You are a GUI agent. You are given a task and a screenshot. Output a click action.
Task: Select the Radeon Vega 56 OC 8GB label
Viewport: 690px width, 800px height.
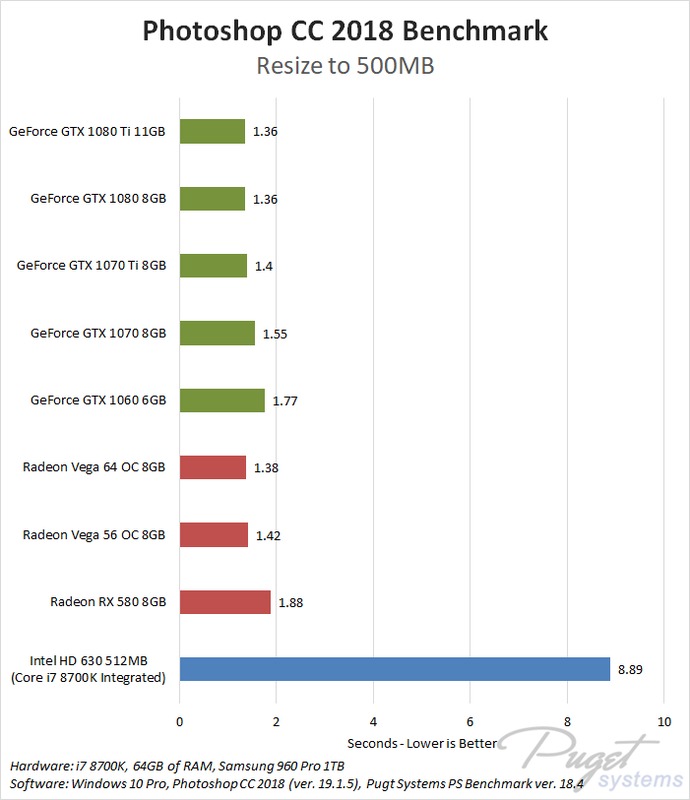(x=94, y=535)
